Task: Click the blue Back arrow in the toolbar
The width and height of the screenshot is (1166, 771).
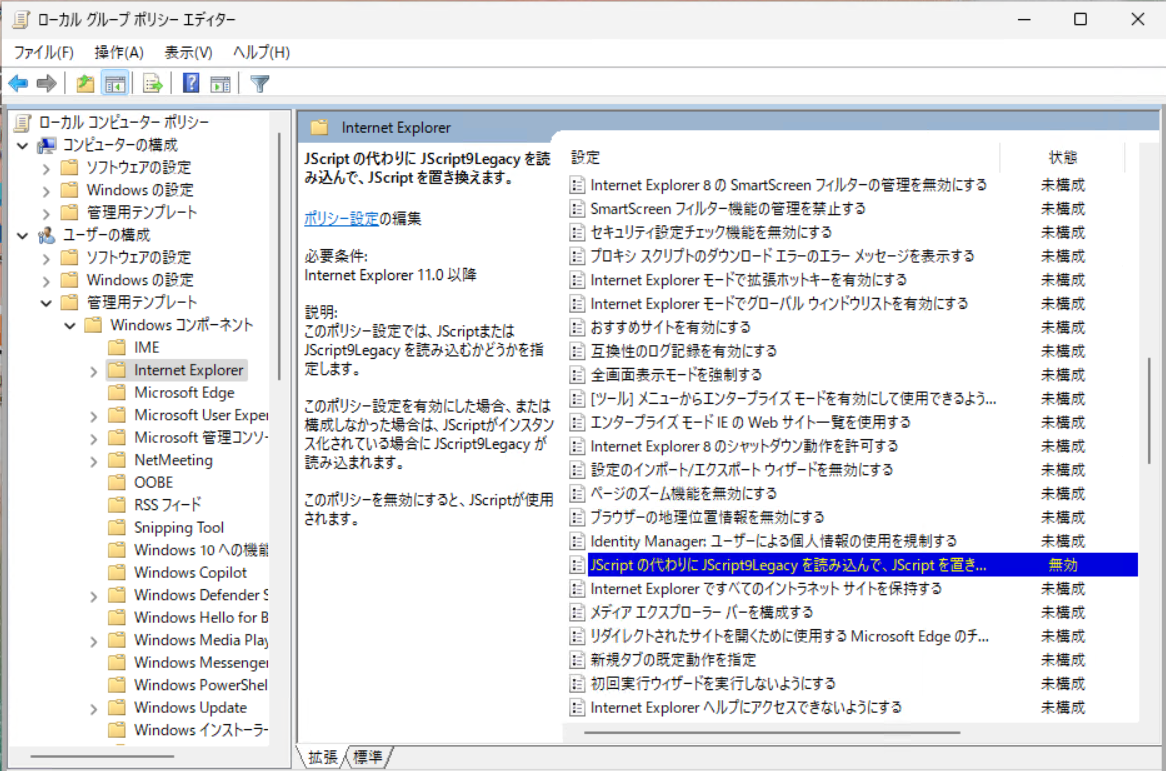Action: point(19,83)
